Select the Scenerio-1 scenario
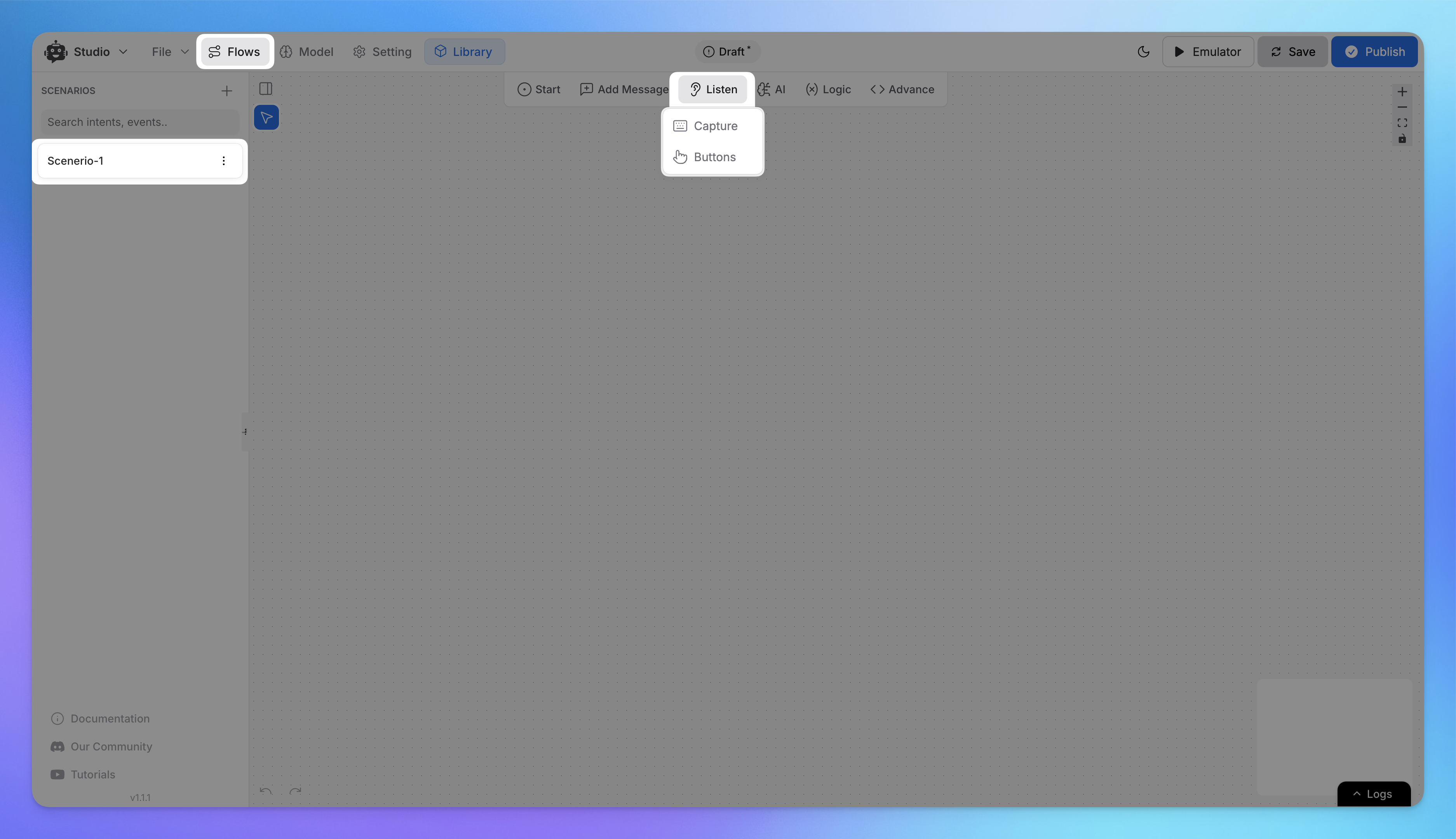The width and height of the screenshot is (1456, 839). 139,161
